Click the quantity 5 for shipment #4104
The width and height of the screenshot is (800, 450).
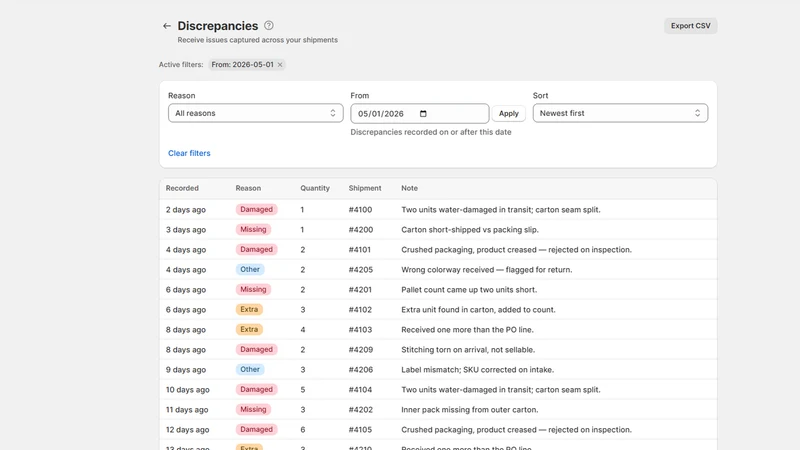coord(303,390)
